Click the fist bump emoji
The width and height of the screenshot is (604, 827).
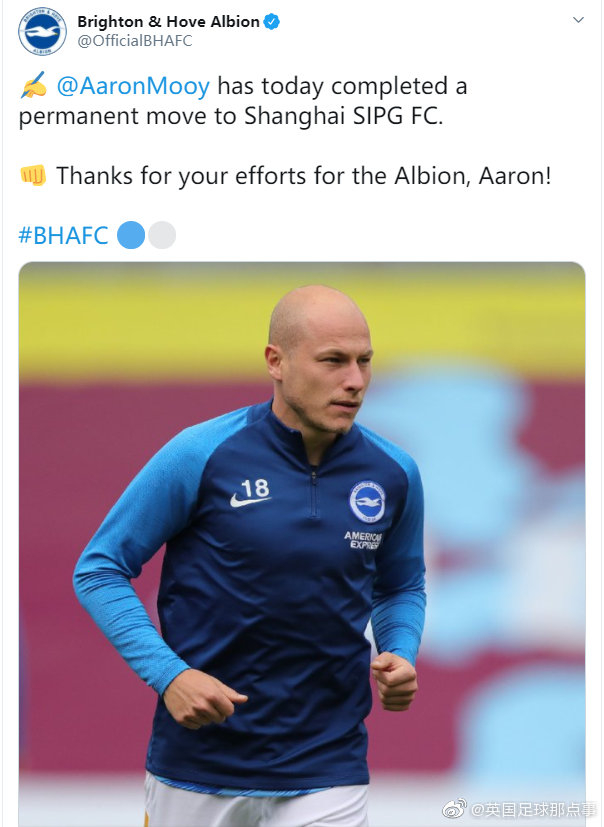click(x=33, y=176)
